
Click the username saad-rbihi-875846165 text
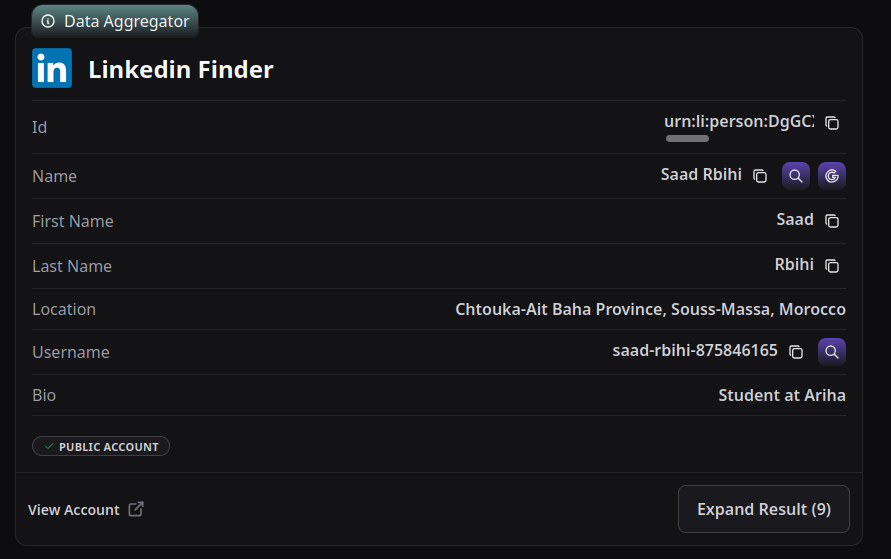pos(695,351)
